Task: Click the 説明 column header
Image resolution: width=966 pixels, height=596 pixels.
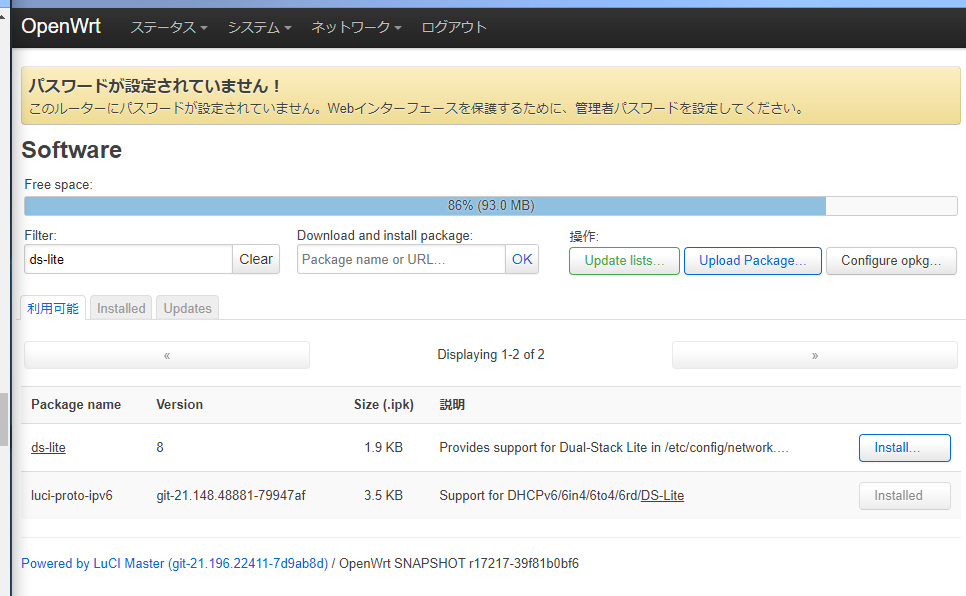Action: [x=452, y=404]
